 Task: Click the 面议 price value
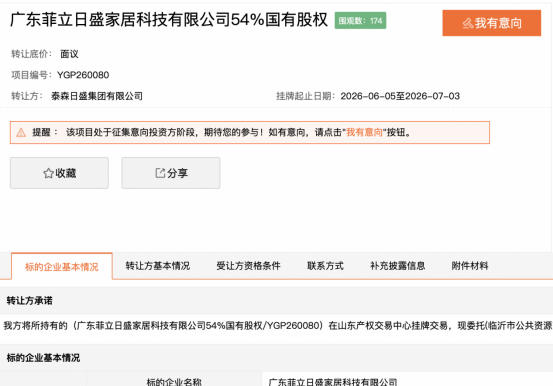(x=69, y=54)
